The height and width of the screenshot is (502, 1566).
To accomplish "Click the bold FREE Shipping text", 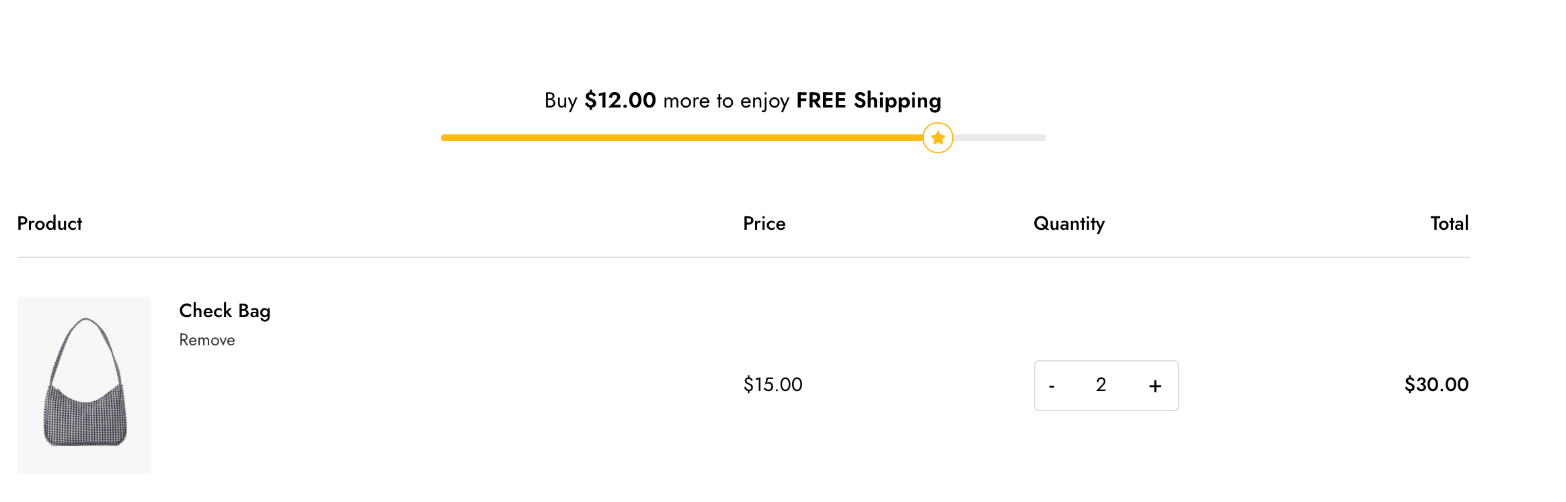I will [x=868, y=101].
